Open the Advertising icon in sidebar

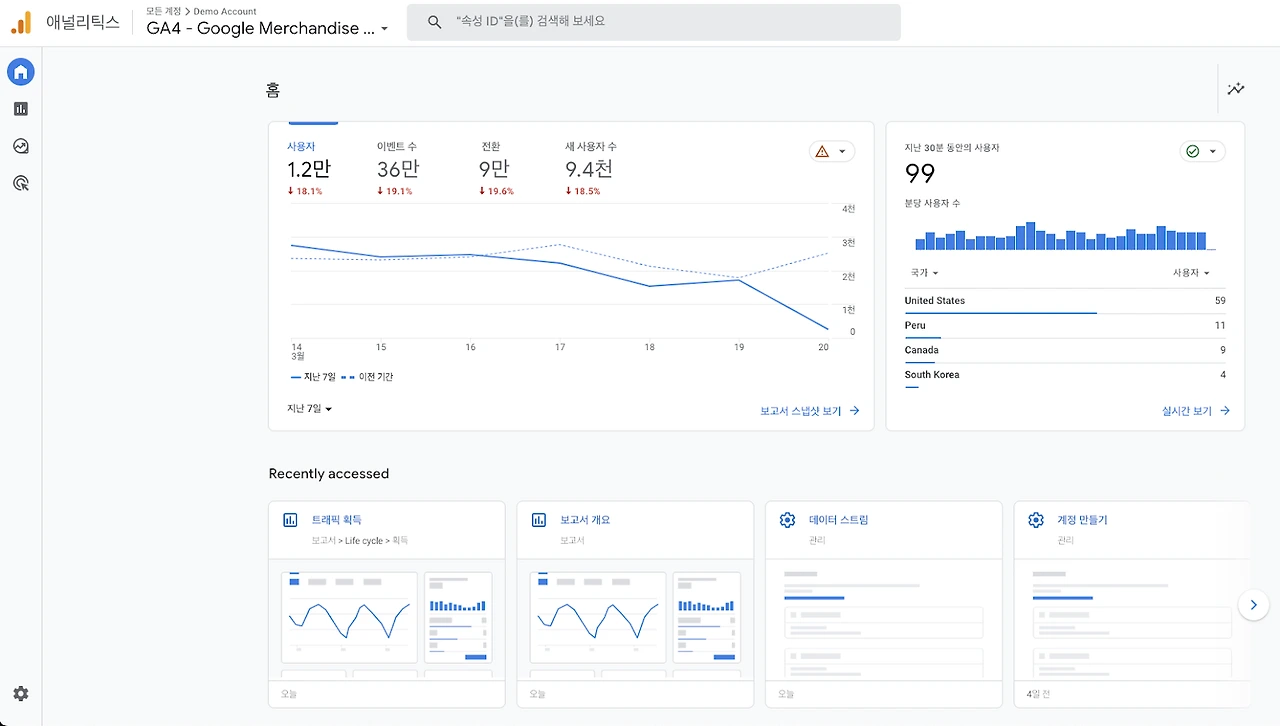[x=21, y=183]
